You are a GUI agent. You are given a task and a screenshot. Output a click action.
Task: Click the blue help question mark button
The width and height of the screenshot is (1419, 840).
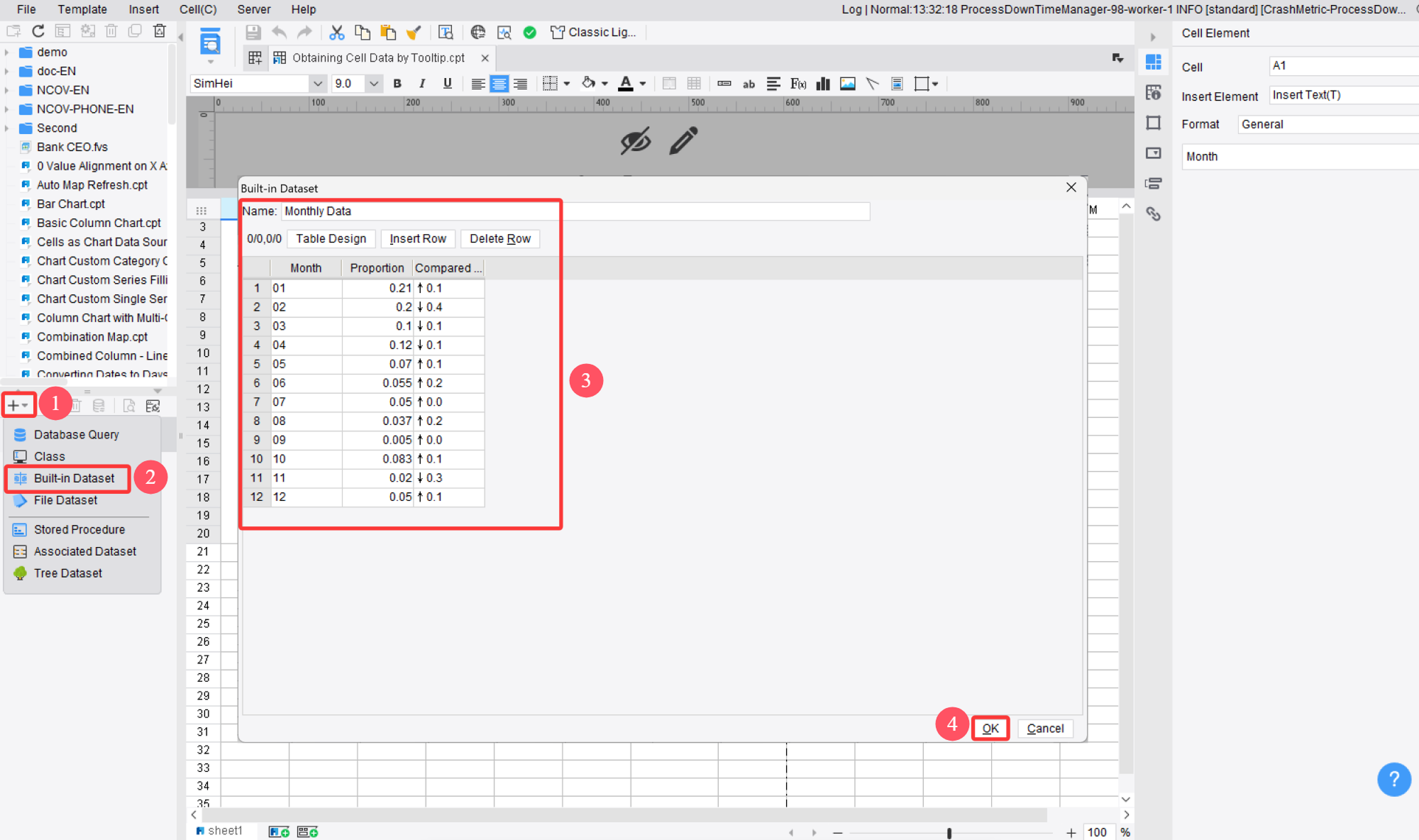point(1394,779)
